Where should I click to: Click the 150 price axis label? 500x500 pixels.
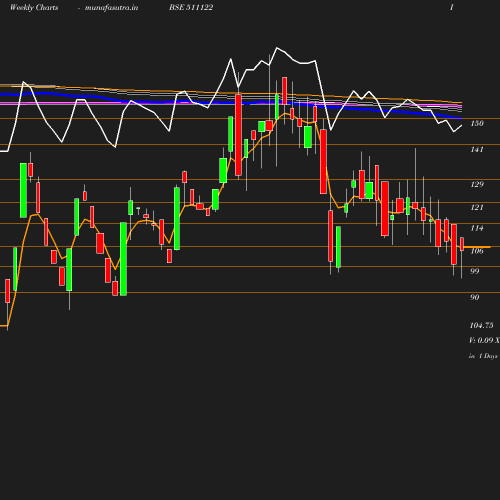click(x=477, y=123)
